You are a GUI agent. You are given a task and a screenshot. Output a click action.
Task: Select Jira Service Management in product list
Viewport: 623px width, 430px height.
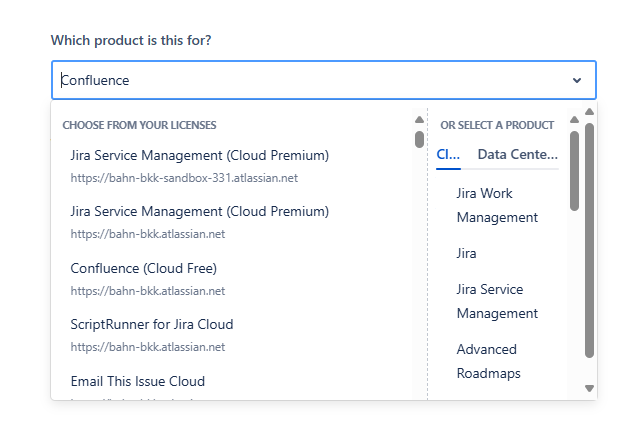pos(497,301)
